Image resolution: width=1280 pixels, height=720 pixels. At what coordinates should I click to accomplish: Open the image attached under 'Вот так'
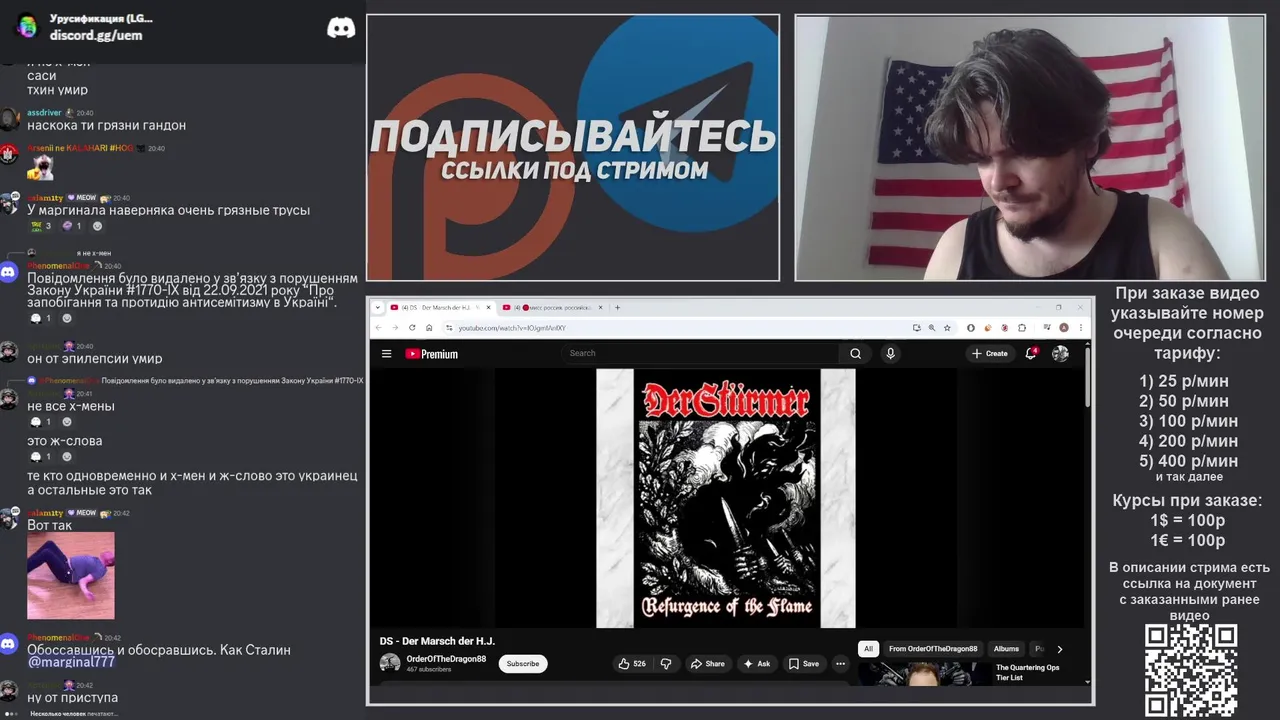[71, 575]
